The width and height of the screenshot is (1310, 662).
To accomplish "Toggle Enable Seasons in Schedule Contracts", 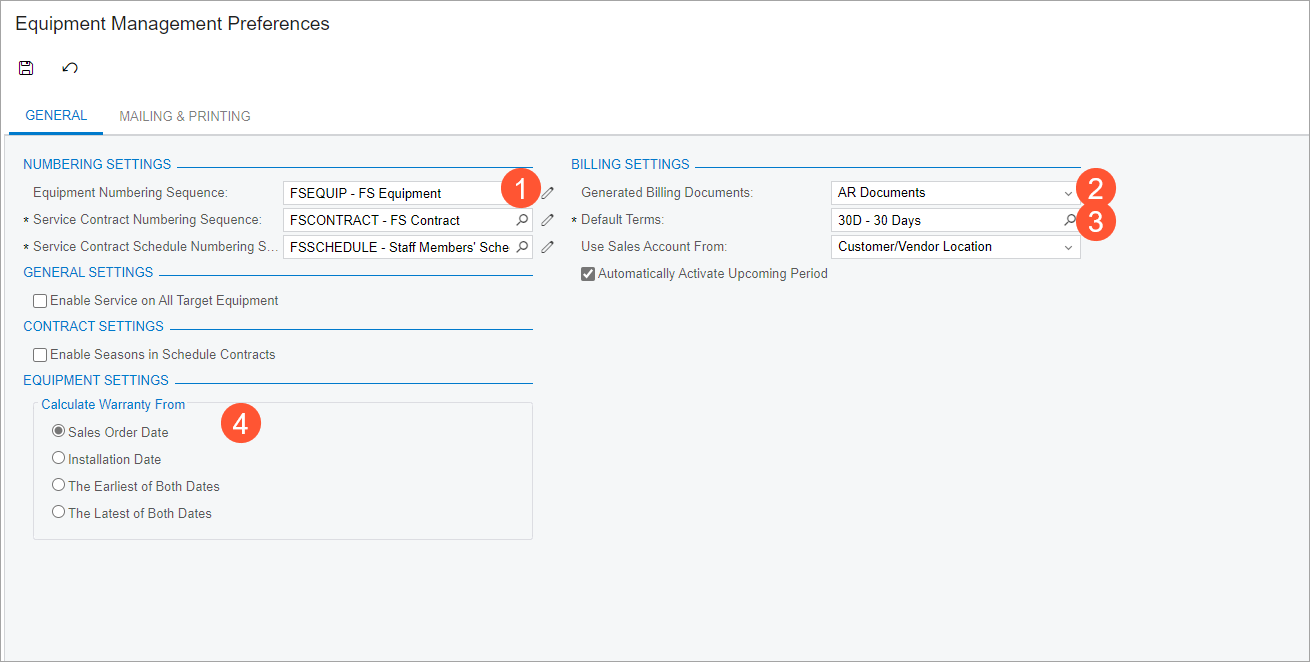I will (x=40, y=355).
